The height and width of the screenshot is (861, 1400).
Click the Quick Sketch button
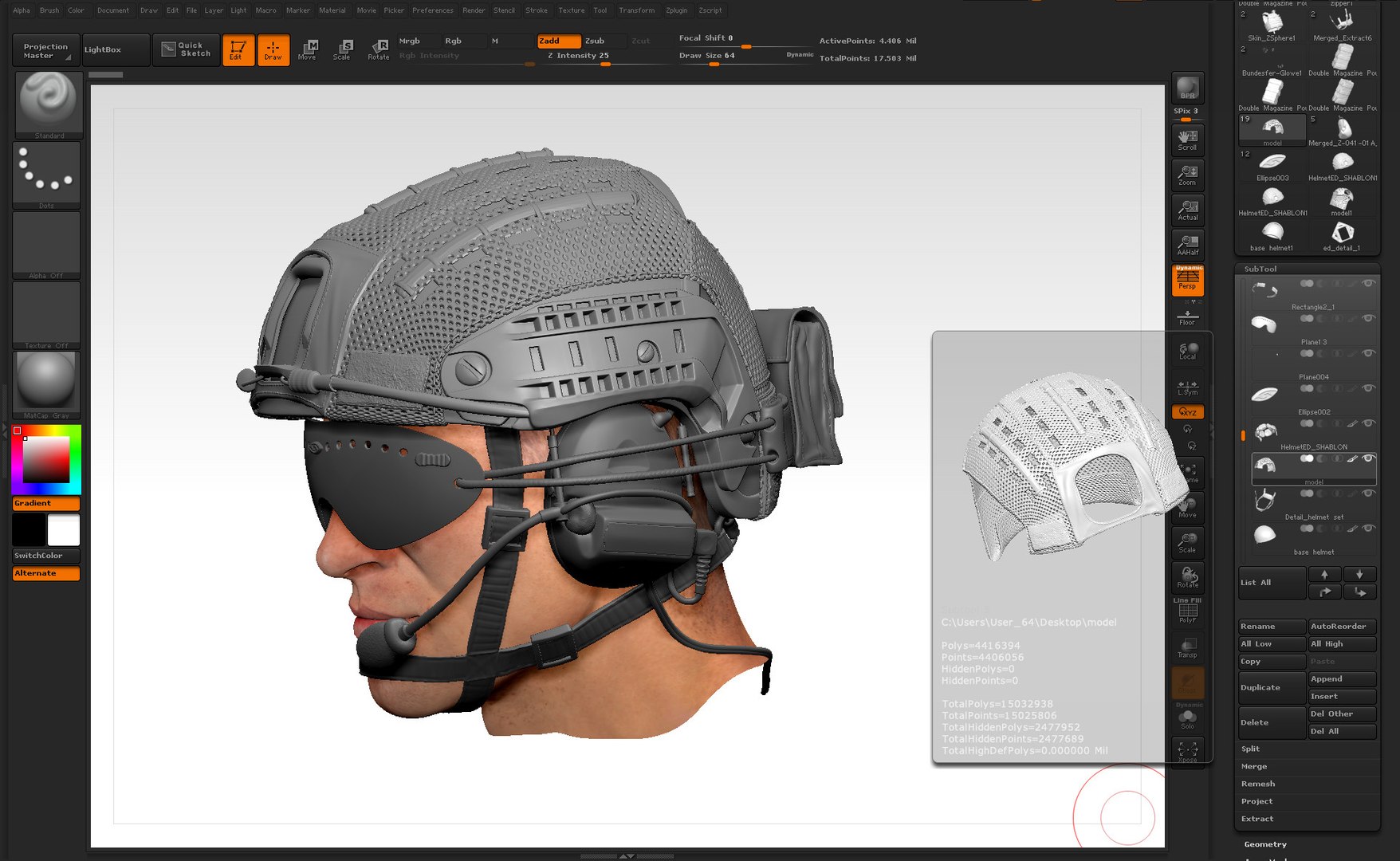click(x=186, y=49)
